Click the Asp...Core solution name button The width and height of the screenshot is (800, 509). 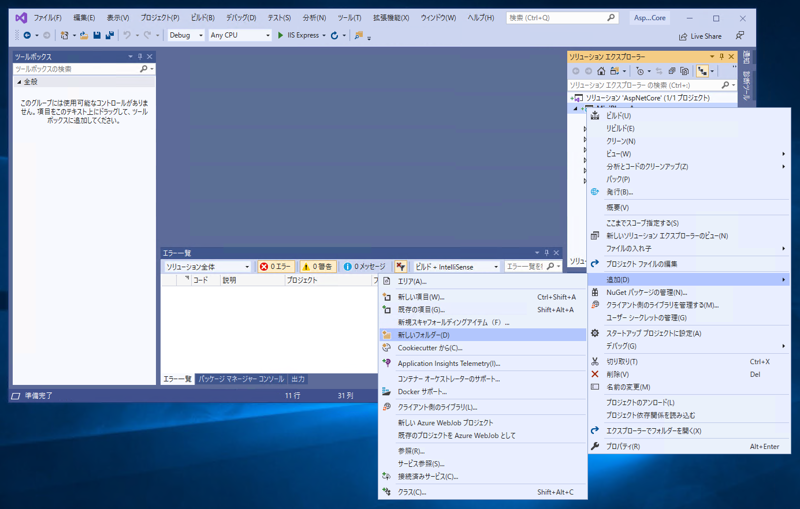coord(649,18)
